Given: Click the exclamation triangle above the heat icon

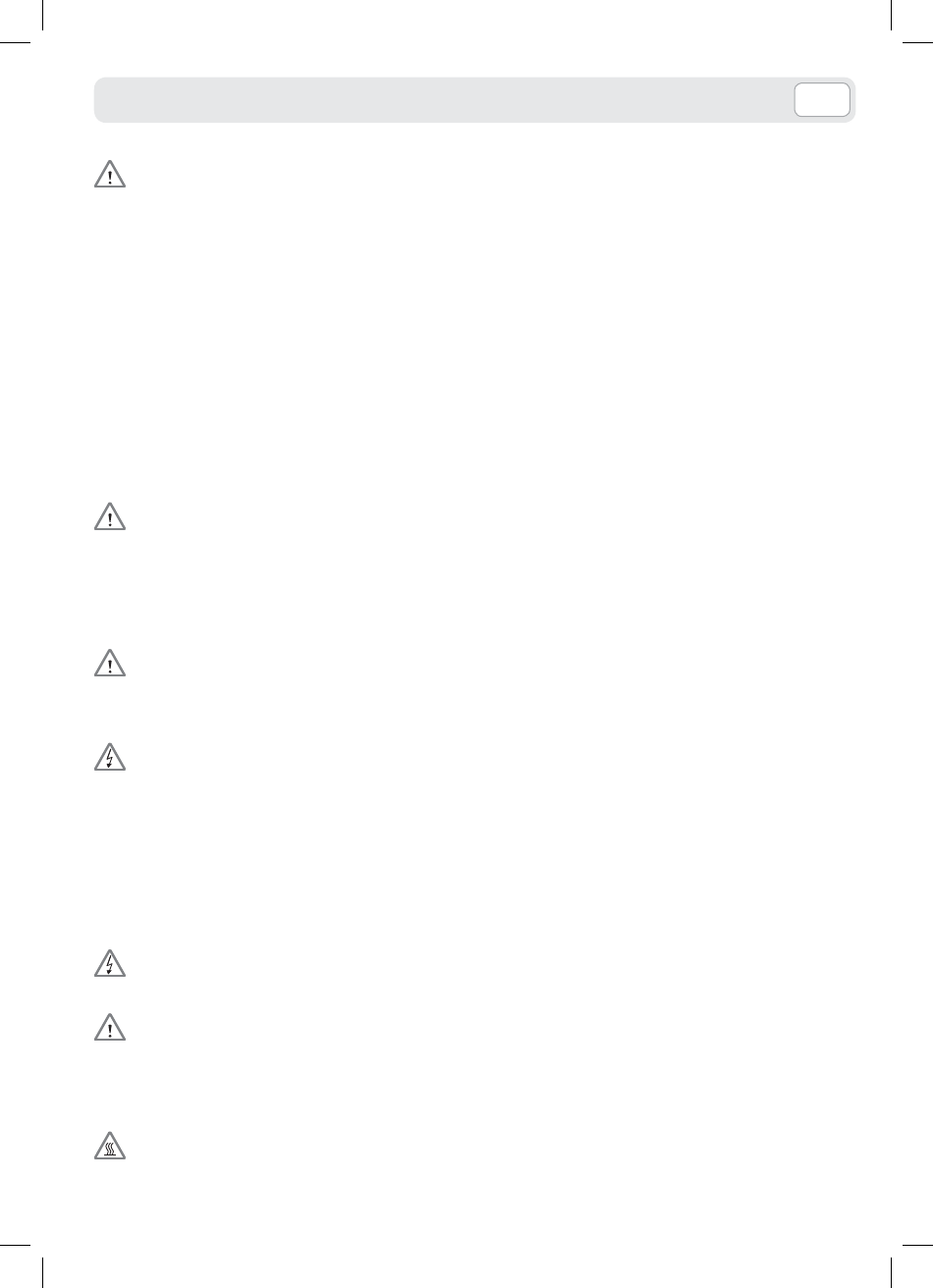Looking at the screenshot, I should tap(110, 1028).
